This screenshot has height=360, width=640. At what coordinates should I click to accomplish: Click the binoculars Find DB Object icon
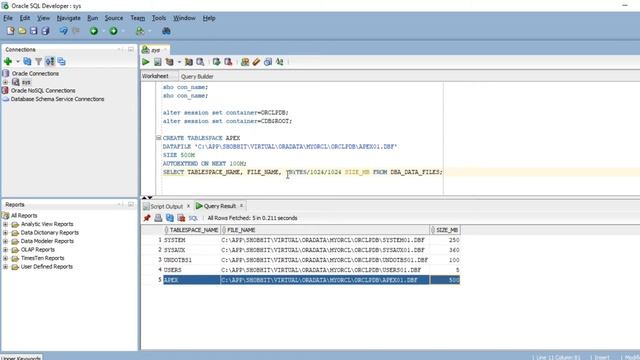tap(166, 31)
